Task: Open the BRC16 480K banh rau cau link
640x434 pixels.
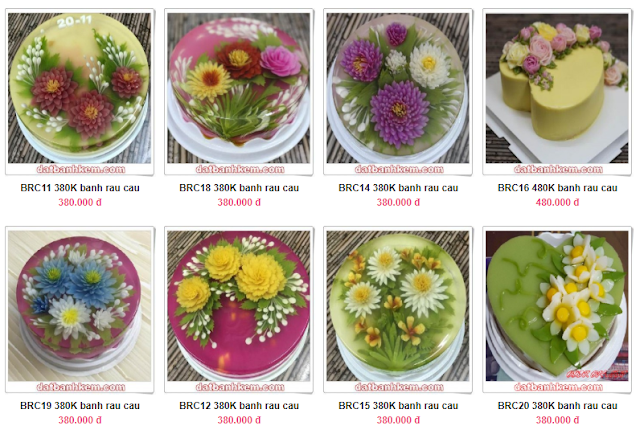Action: point(558,188)
